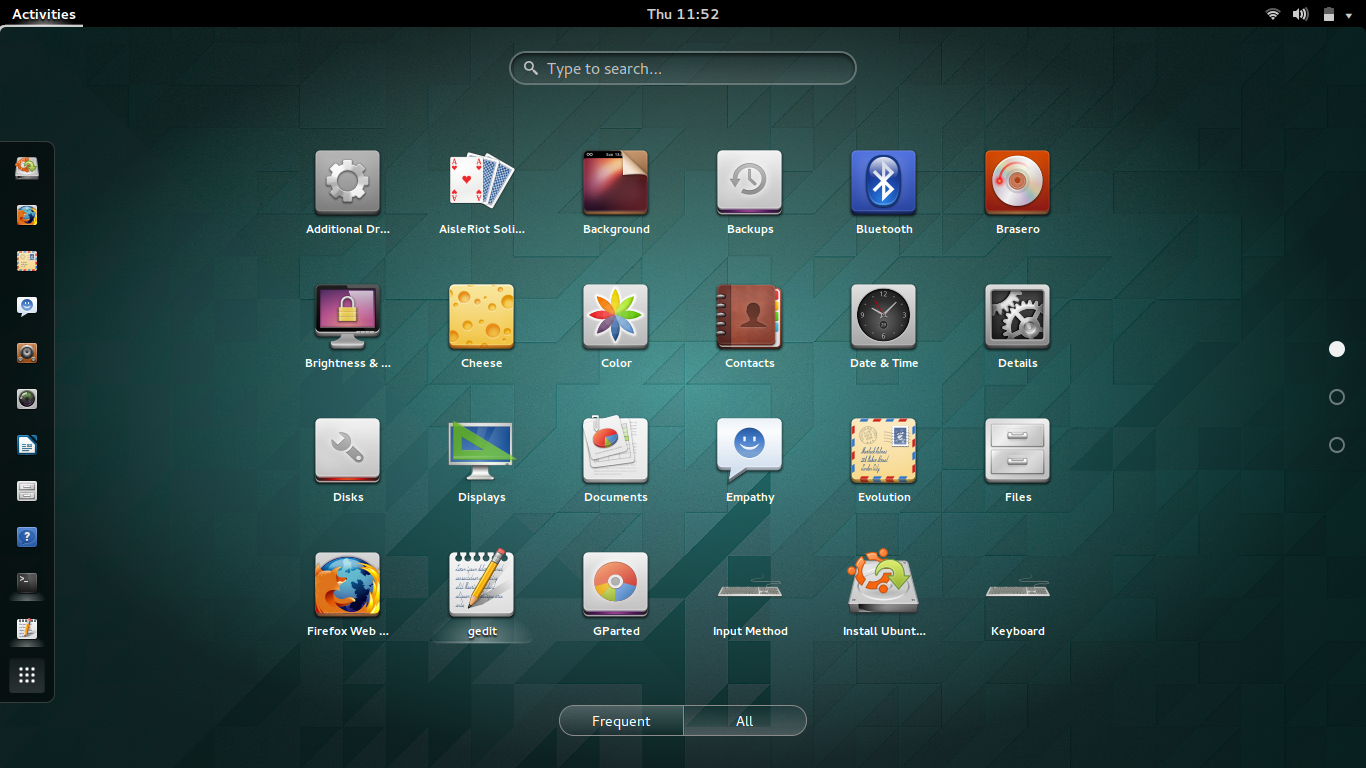The height and width of the screenshot is (768, 1366).
Task: Open LibreOffice Writer from the dock
Action: 26,444
